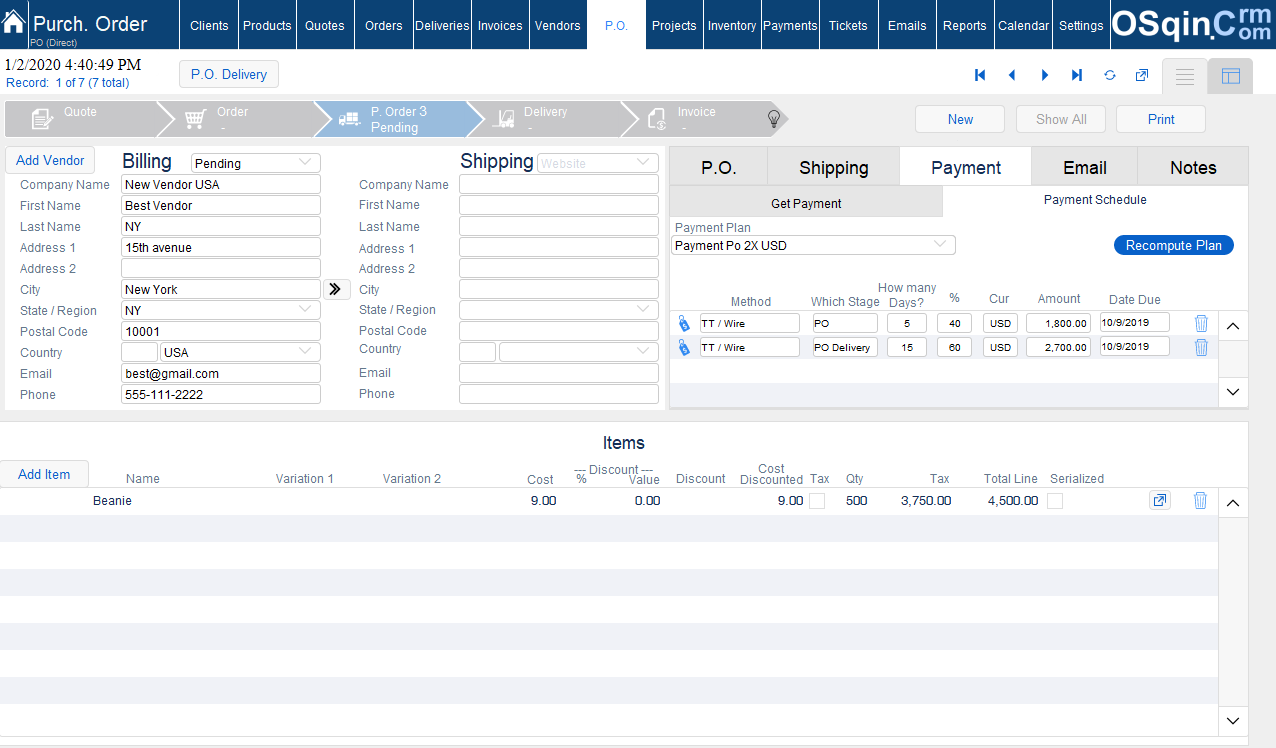
Task: Click the billing Phone field
Action: (221, 394)
